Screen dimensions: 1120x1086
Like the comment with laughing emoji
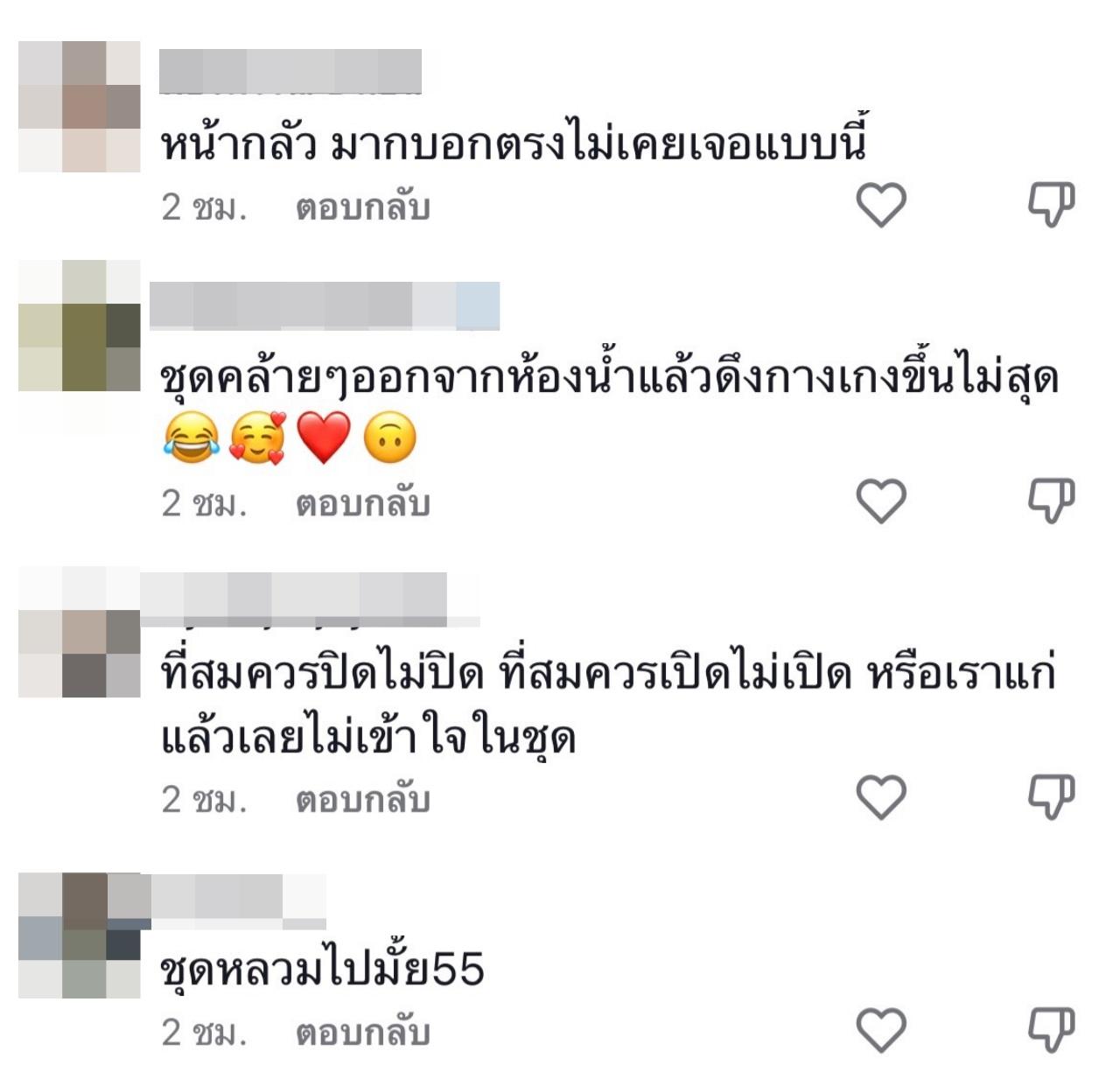point(880,501)
